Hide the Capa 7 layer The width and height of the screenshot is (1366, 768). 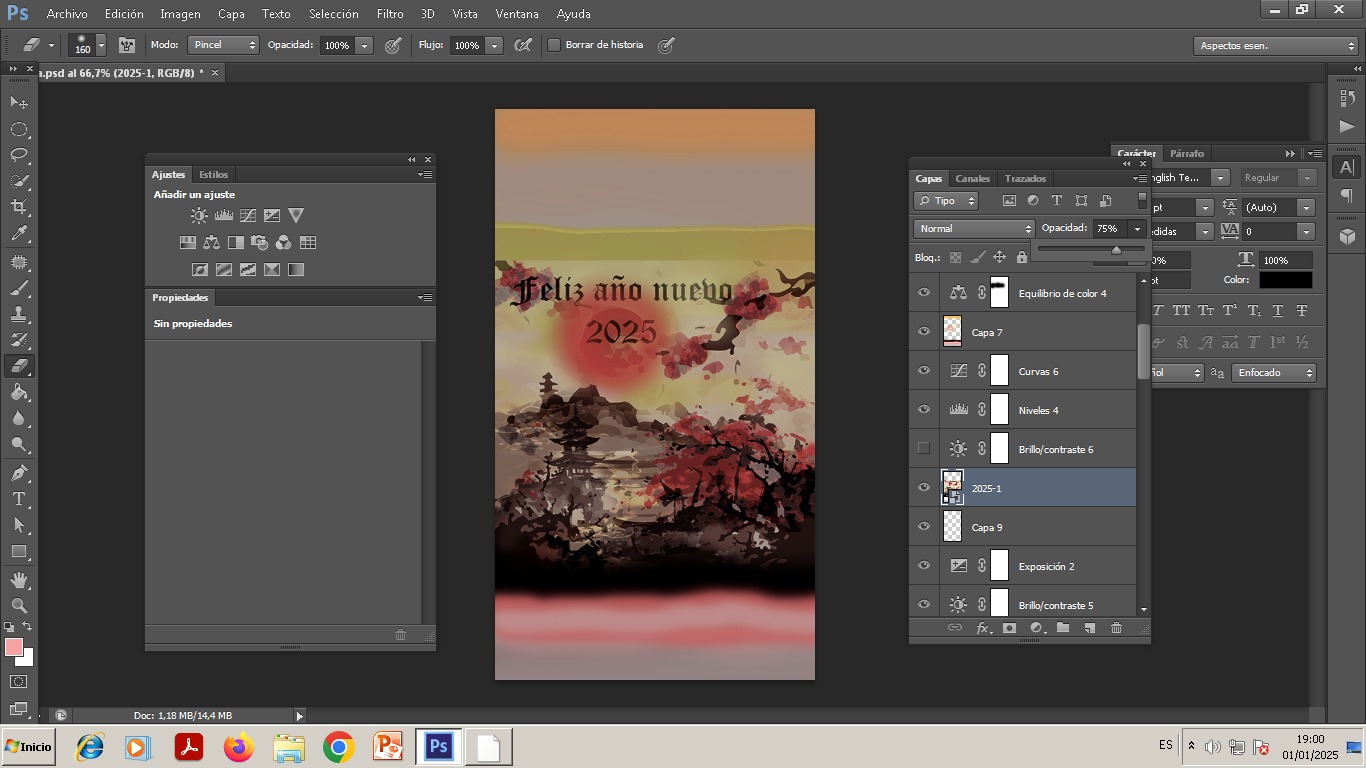point(924,332)
